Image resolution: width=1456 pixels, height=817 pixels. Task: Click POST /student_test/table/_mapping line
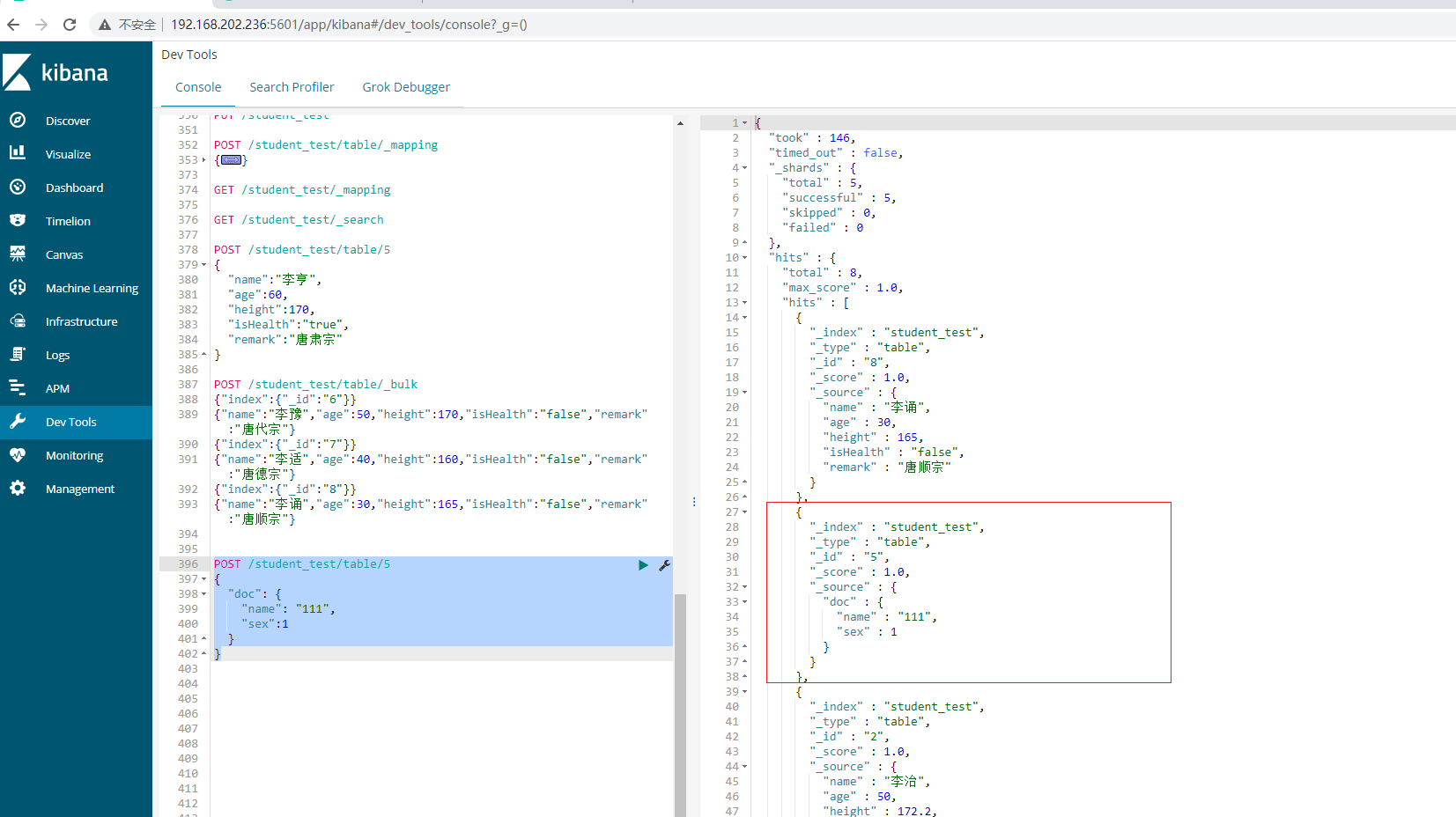coord(326,145)
